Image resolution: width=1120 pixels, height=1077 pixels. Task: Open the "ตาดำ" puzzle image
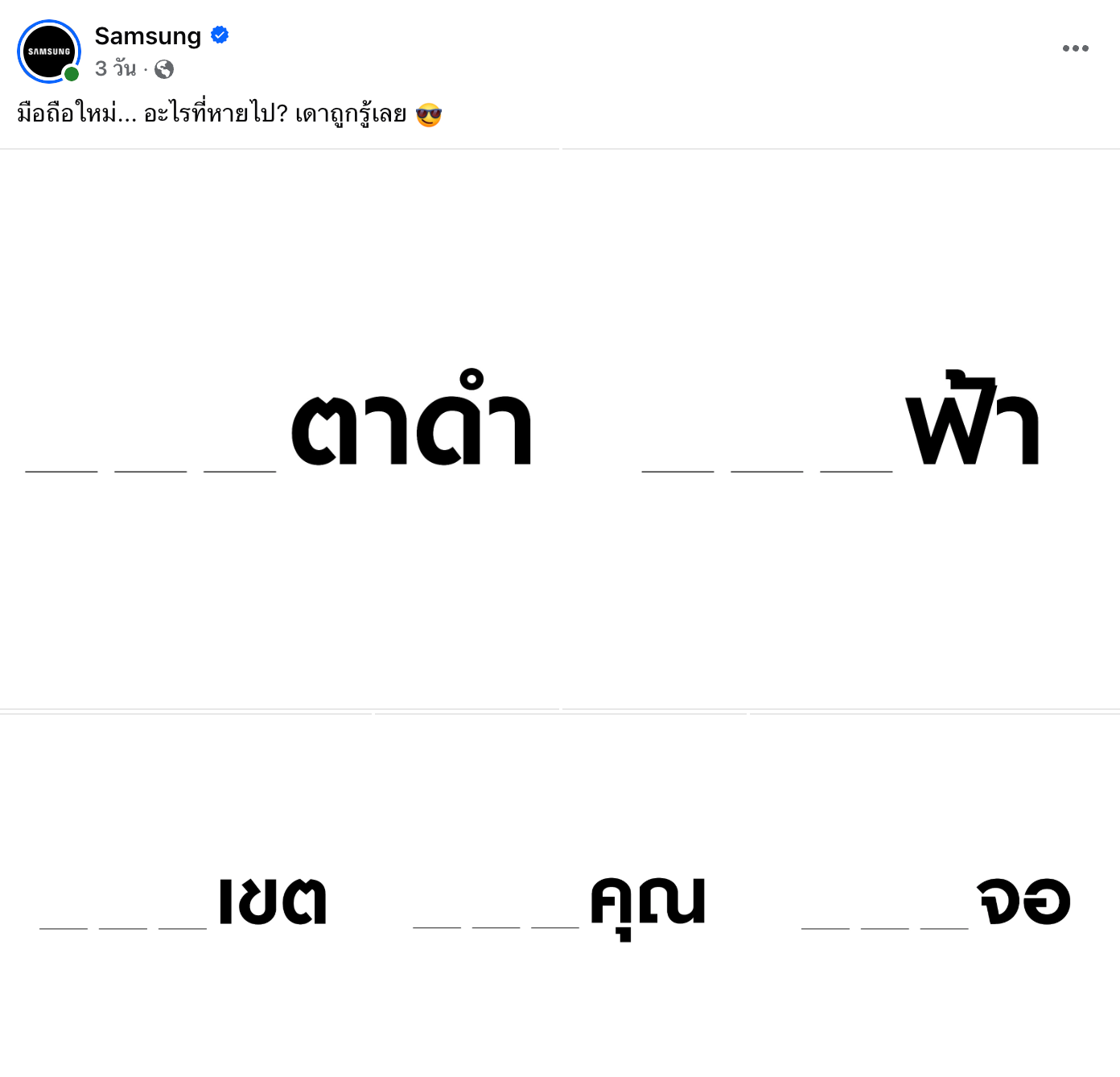(x=279, y=429)
